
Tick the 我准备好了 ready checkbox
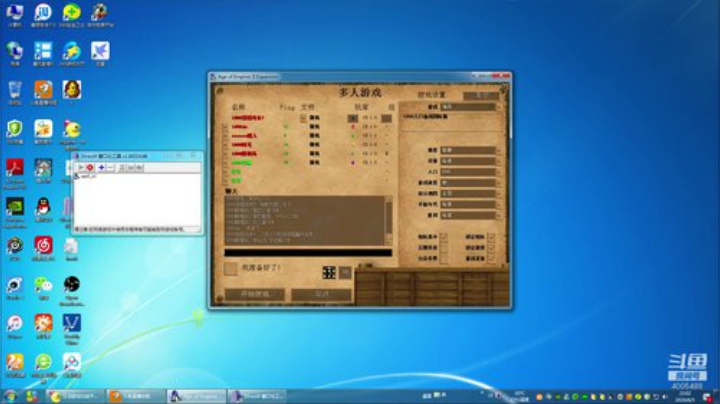pos(231,269)
